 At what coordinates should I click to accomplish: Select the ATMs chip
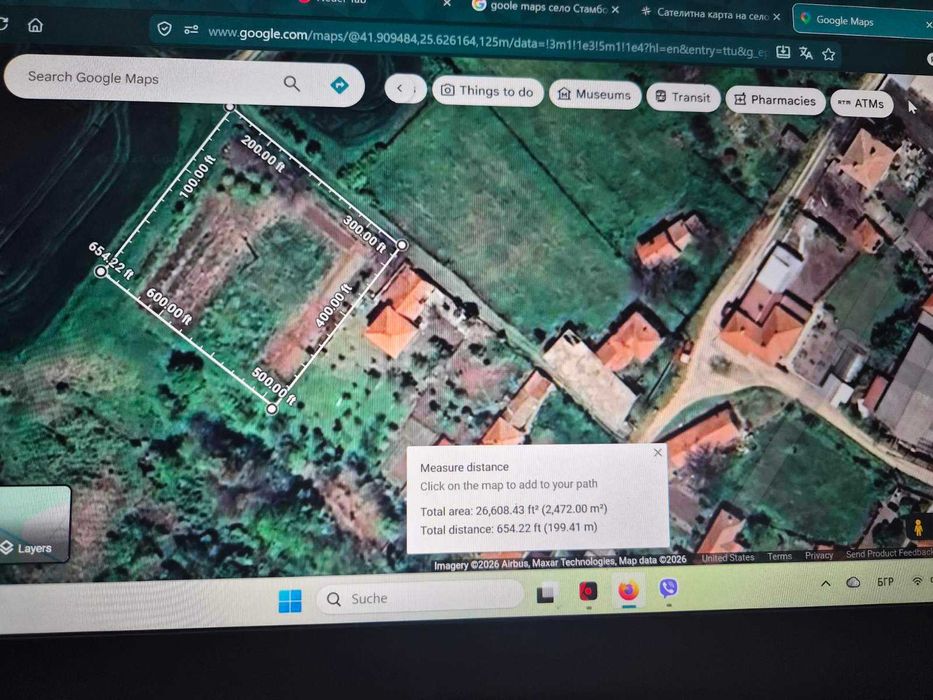pos(861,104)
